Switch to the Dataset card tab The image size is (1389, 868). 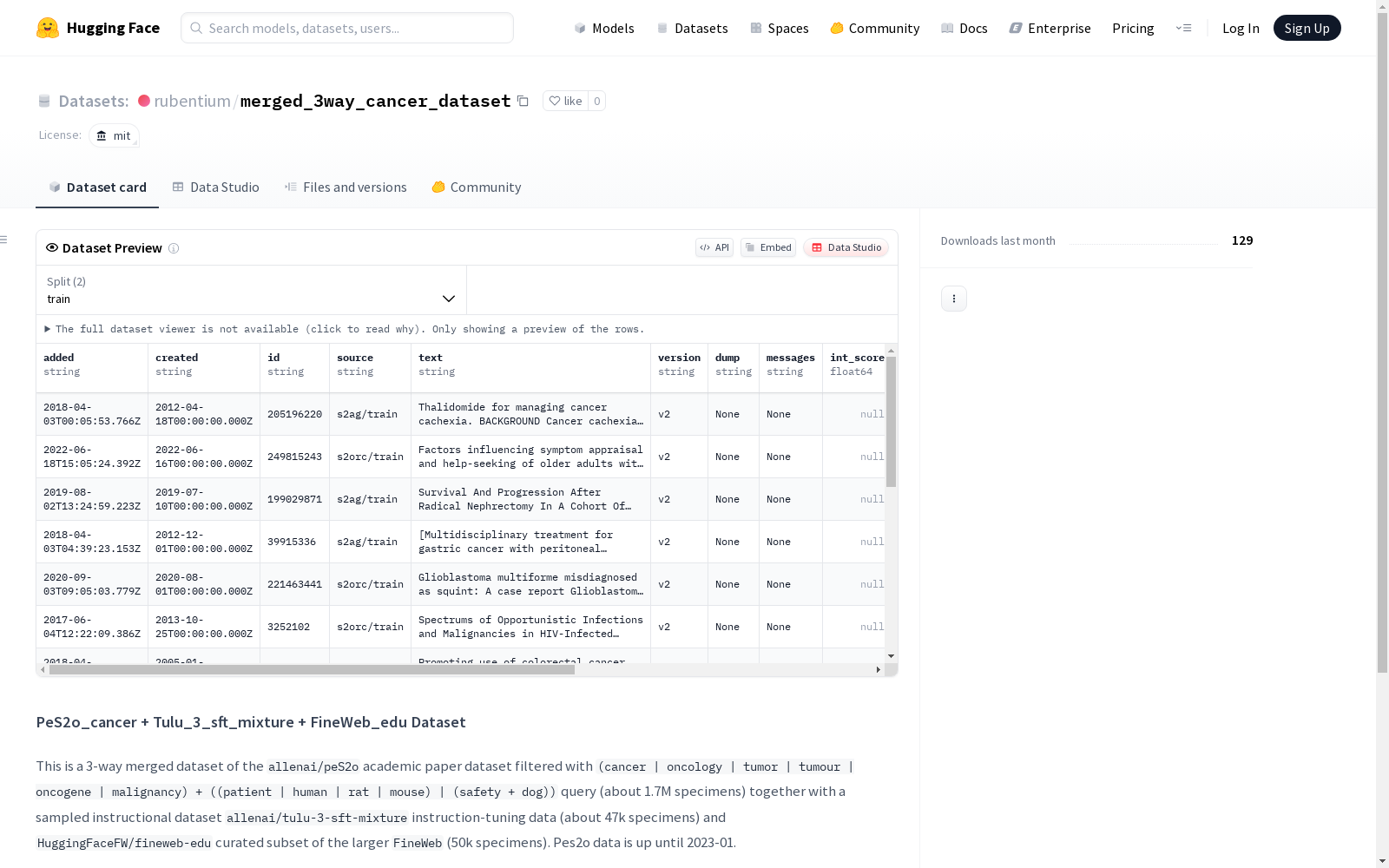point(97,187)
